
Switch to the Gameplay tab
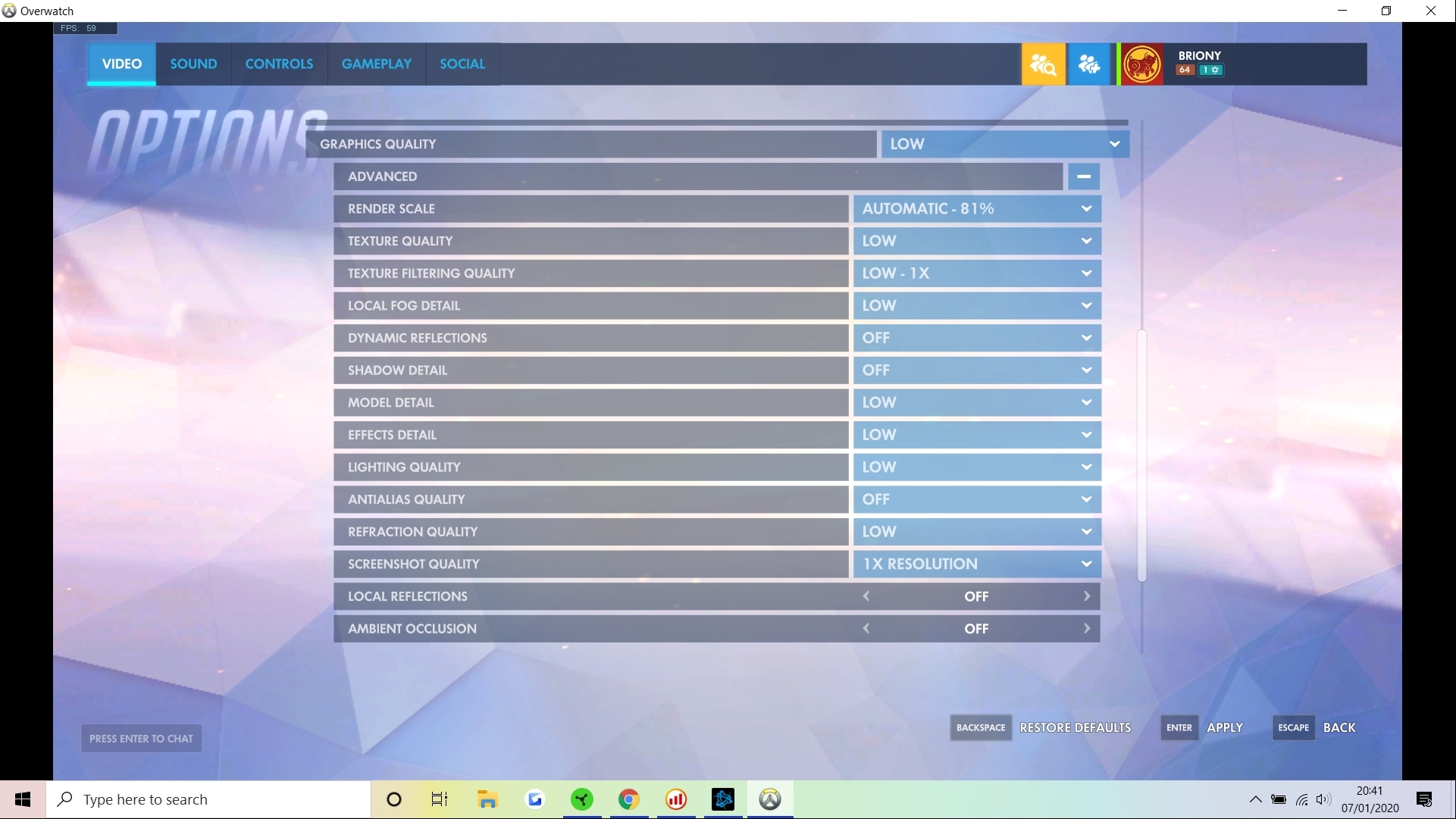point(376,64)
